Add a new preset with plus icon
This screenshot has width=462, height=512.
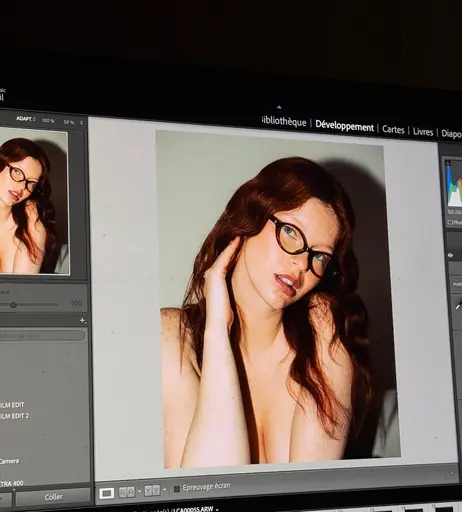click(x=83, y=321)
